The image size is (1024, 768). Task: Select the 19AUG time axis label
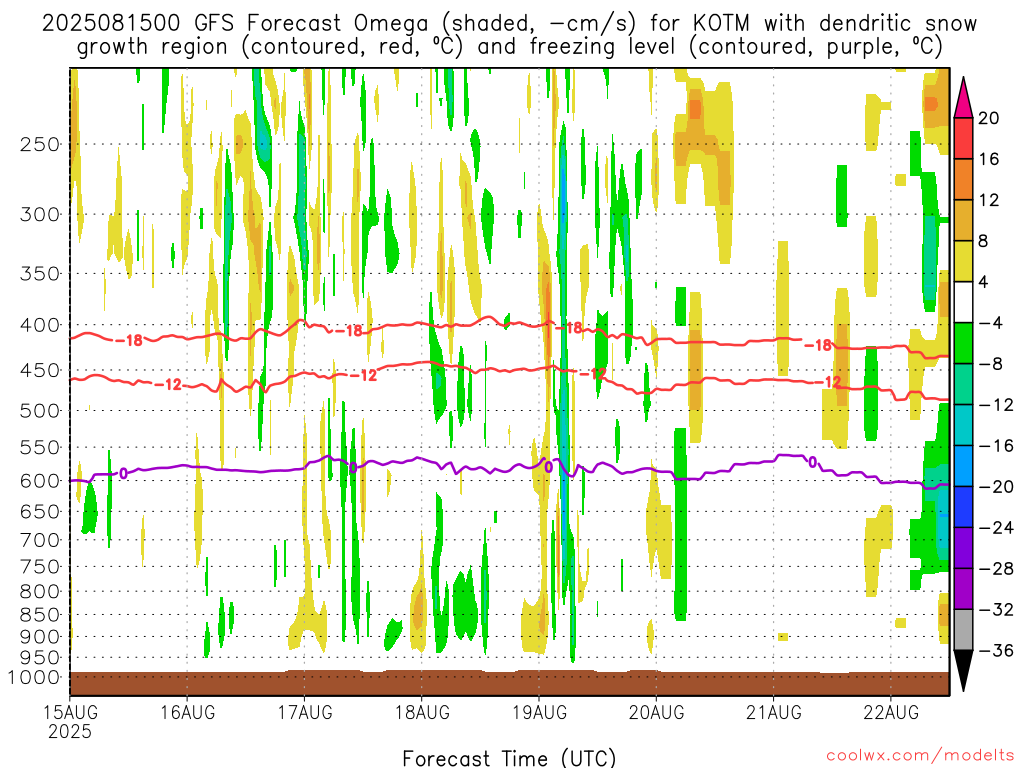point(539,712)
